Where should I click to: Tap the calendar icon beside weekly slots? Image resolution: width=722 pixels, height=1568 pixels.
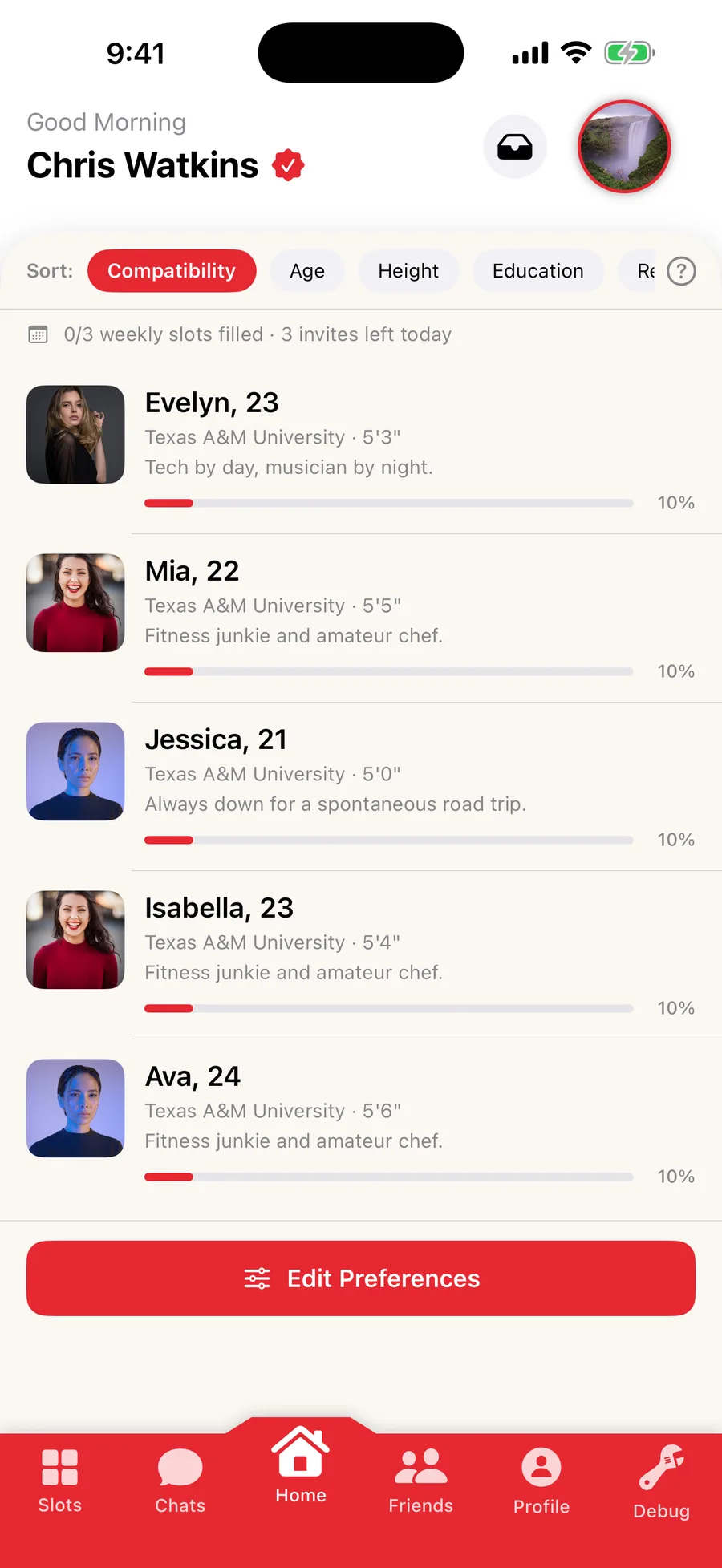point(38,334)
